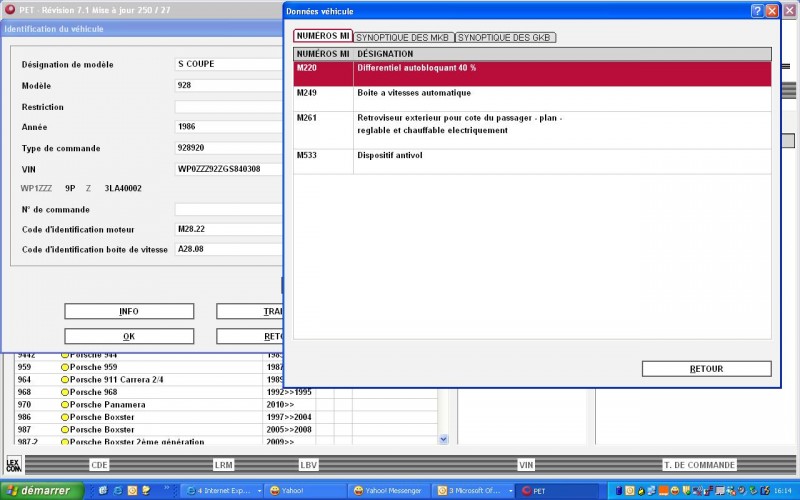Click the Type de commande field 928920
Image resolution: width=800 pixels, height=500 pixels.
(229, 148)
